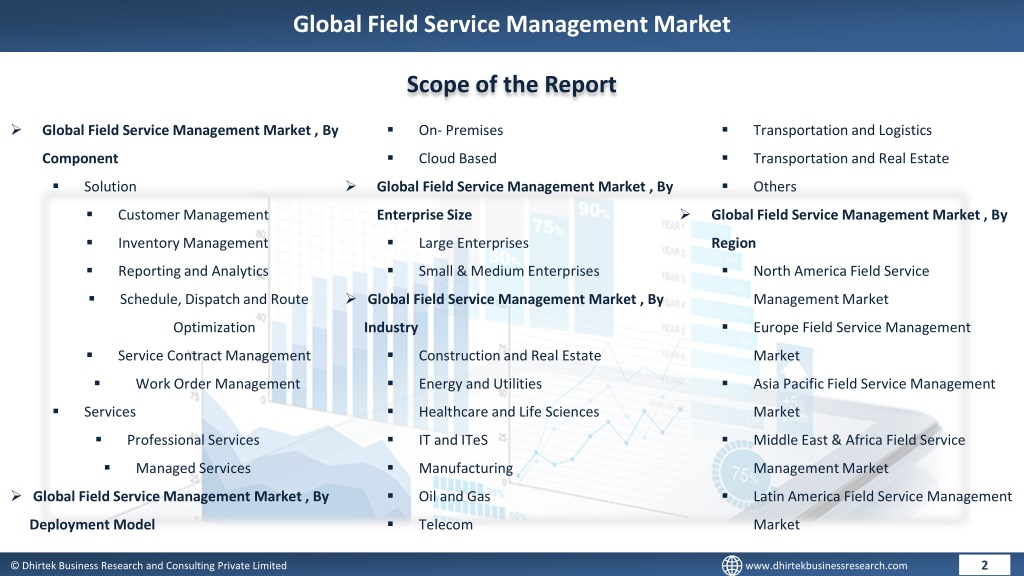The width and height of the screenshot is (1024, 576).
Task: Click the 'Services' bullet text
Action: pyautogui.click(x=110, y=412)
